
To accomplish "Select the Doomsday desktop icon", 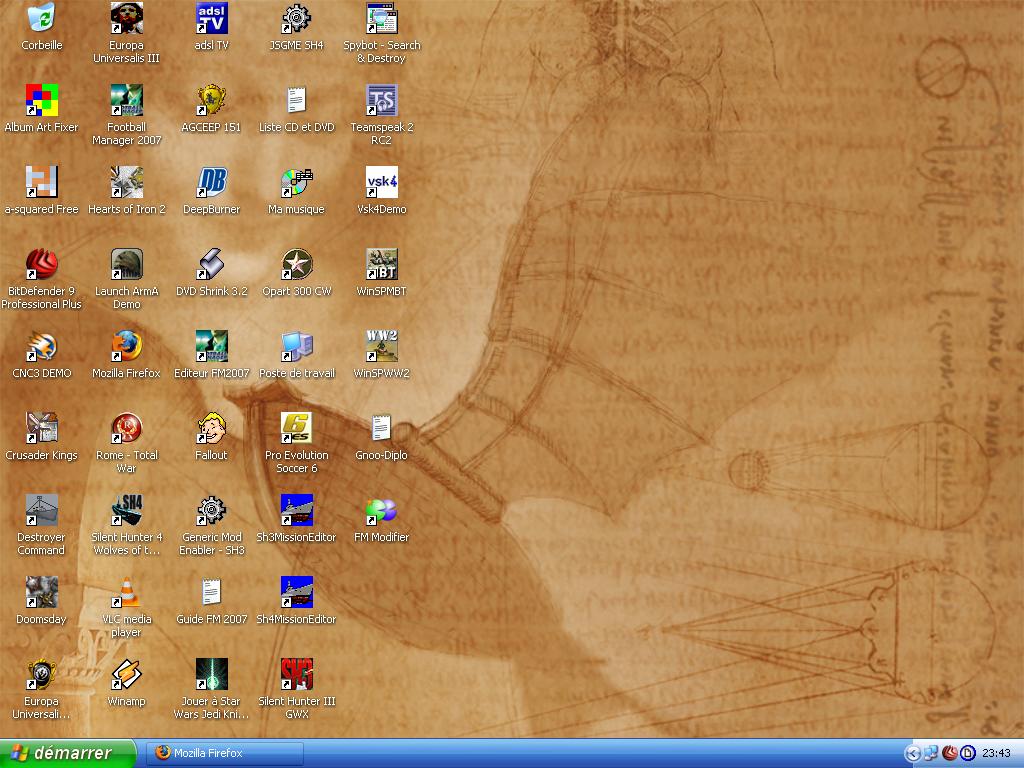I will [x=42, y=592].
